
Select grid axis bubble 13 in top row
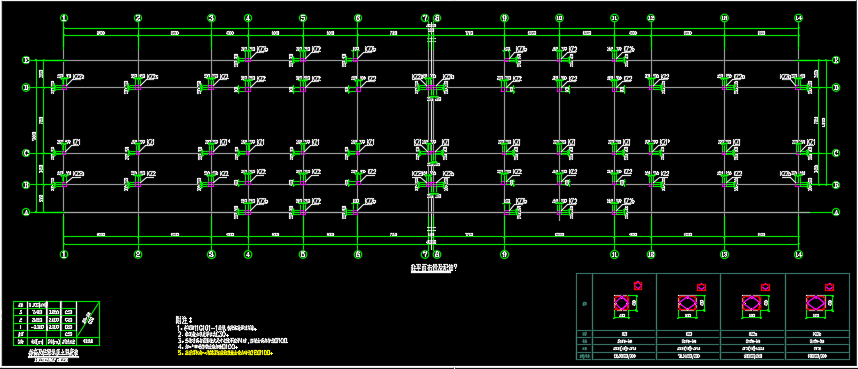click(724, 18)
